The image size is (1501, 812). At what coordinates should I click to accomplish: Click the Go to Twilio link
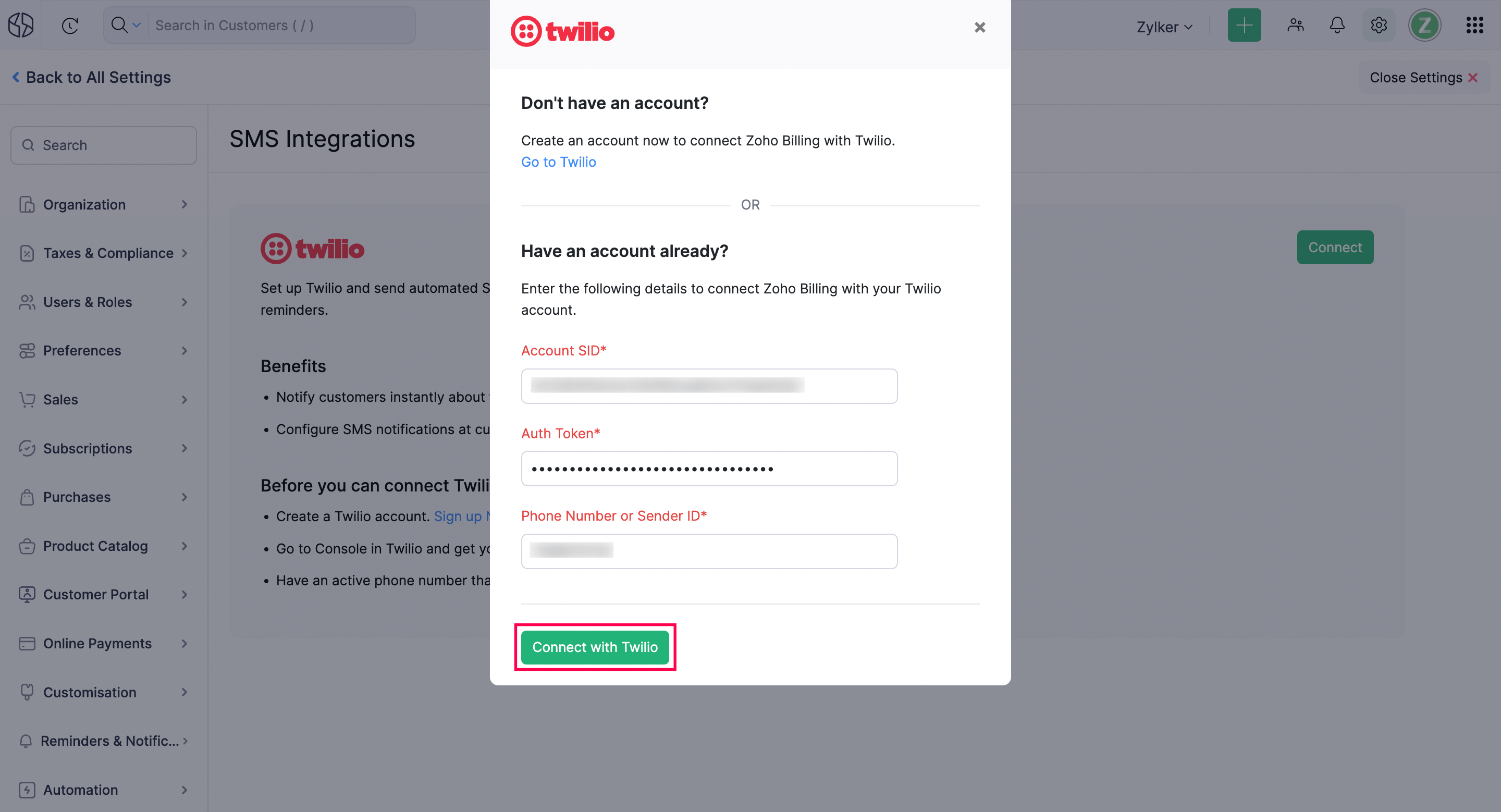(558, 162)
